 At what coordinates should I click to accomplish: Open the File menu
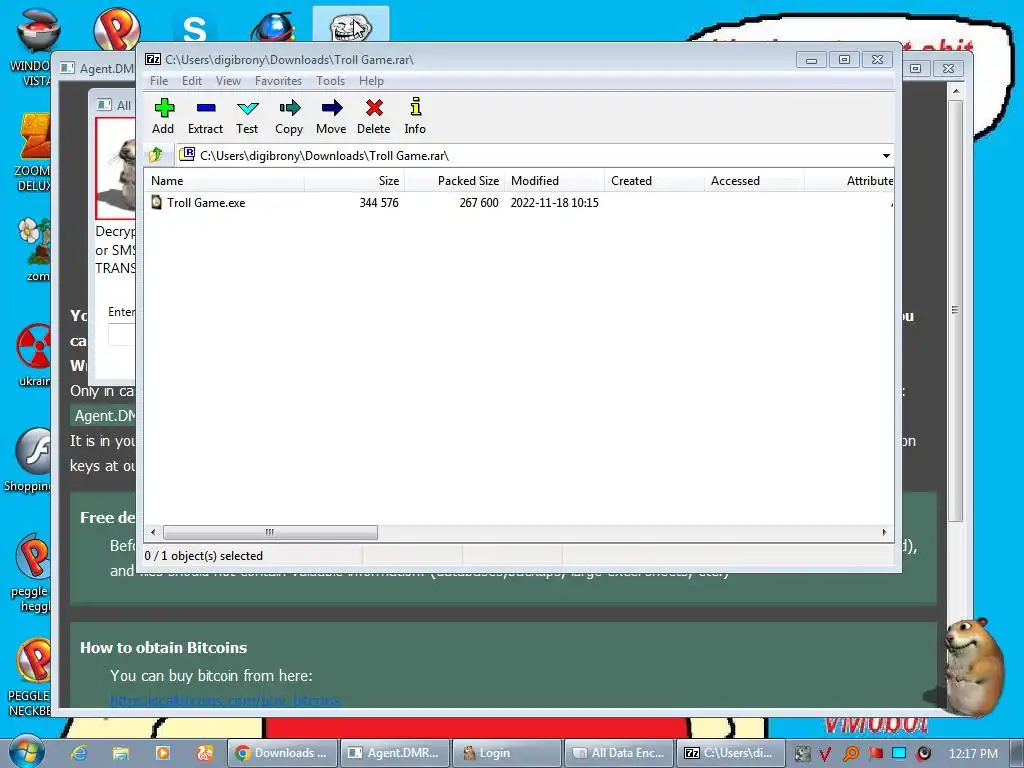159,81
